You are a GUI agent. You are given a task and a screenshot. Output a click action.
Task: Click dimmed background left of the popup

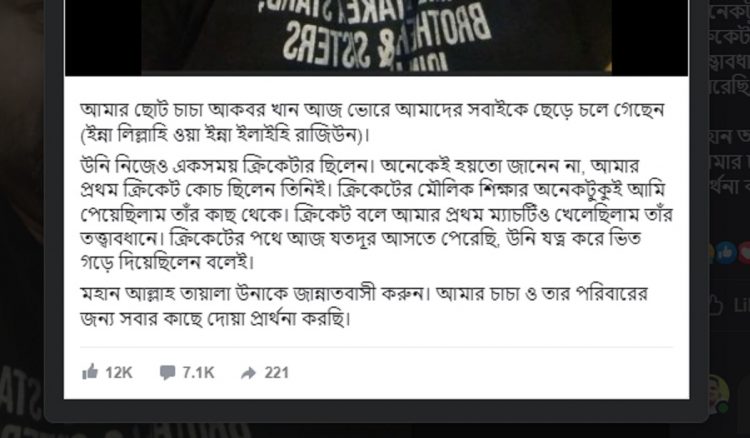coord(22,191)
